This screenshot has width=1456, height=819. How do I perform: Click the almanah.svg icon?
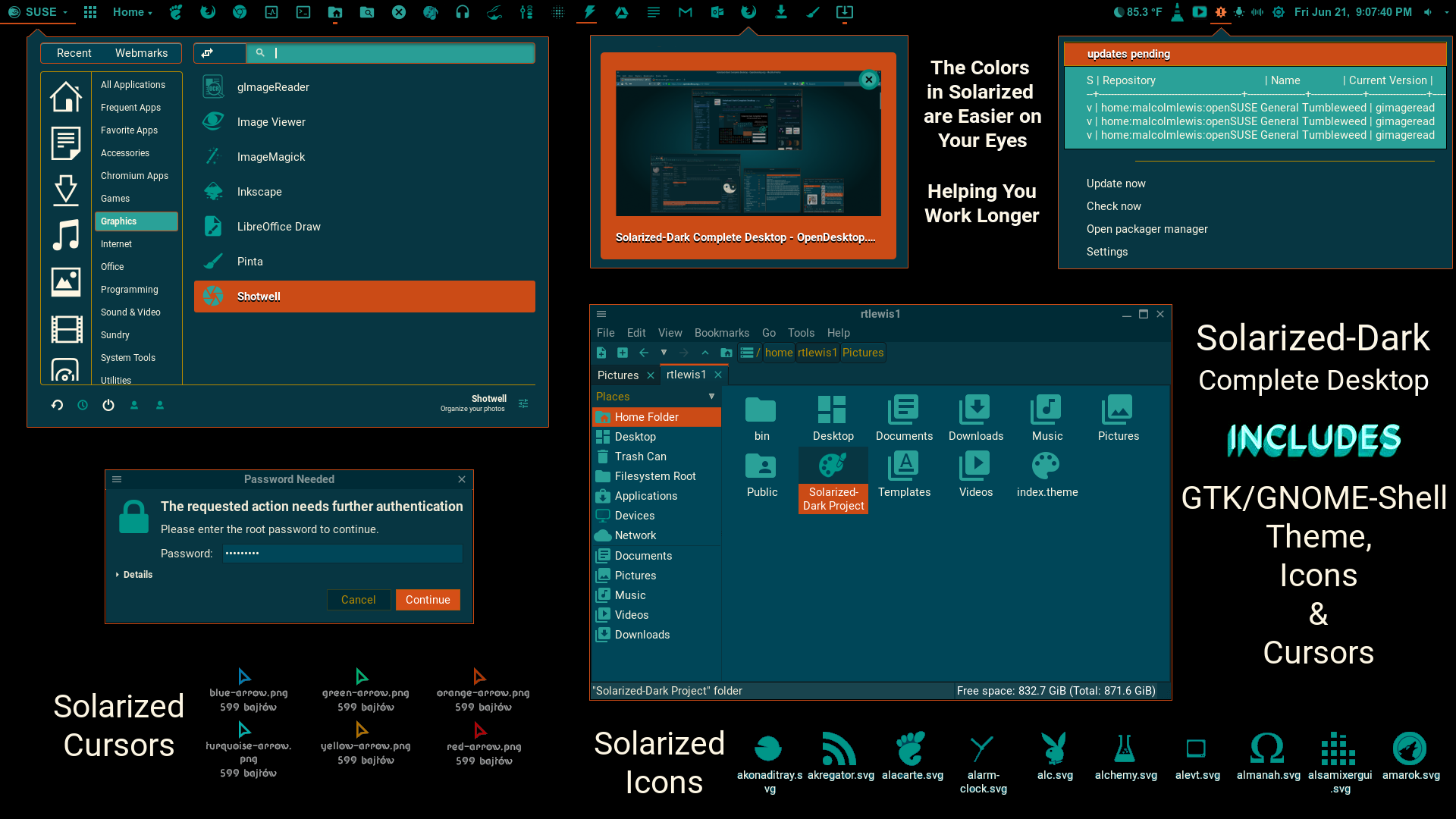click(x=1267, y=749)
